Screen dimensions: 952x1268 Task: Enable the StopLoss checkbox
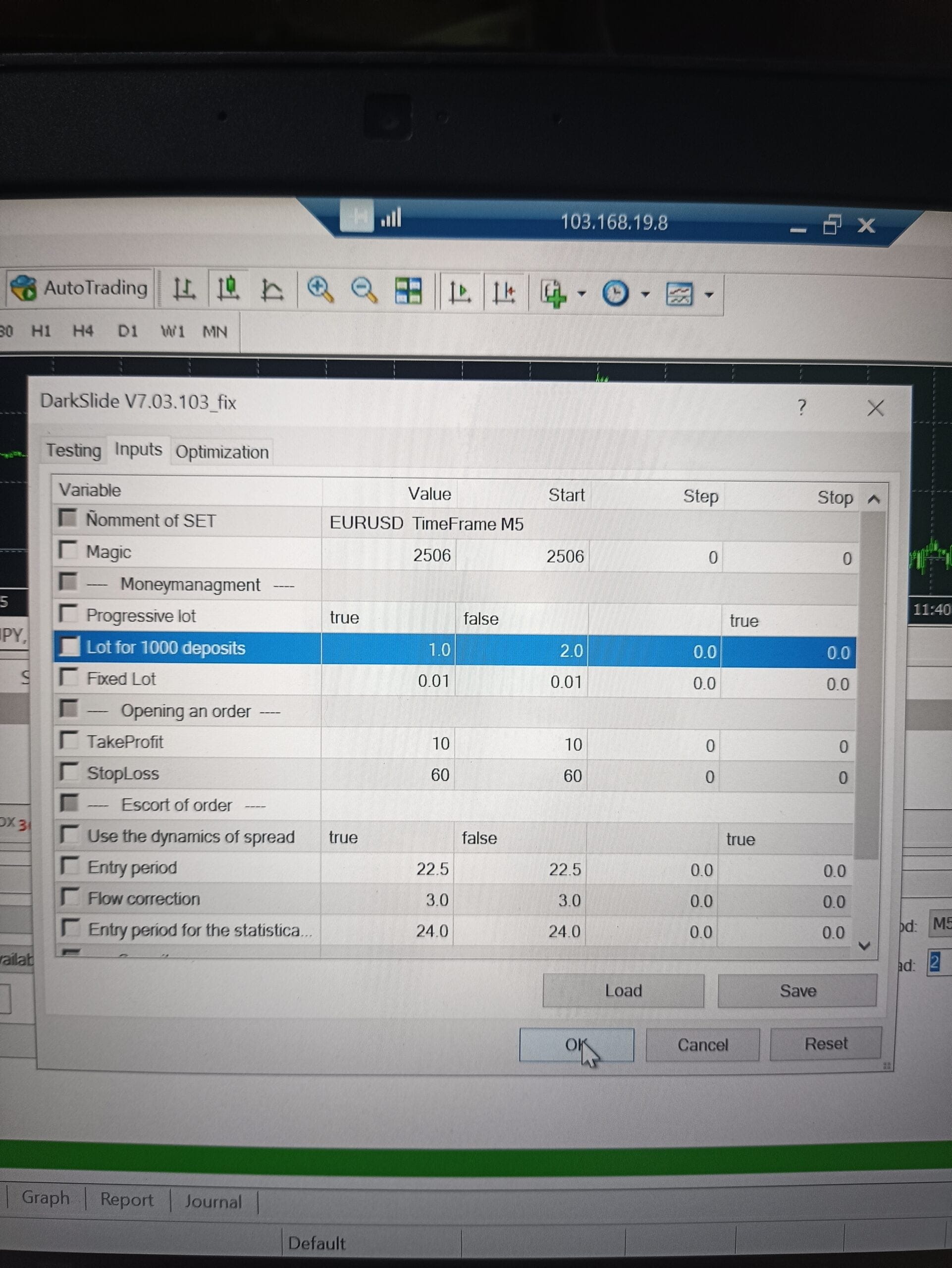click(69, 772)
